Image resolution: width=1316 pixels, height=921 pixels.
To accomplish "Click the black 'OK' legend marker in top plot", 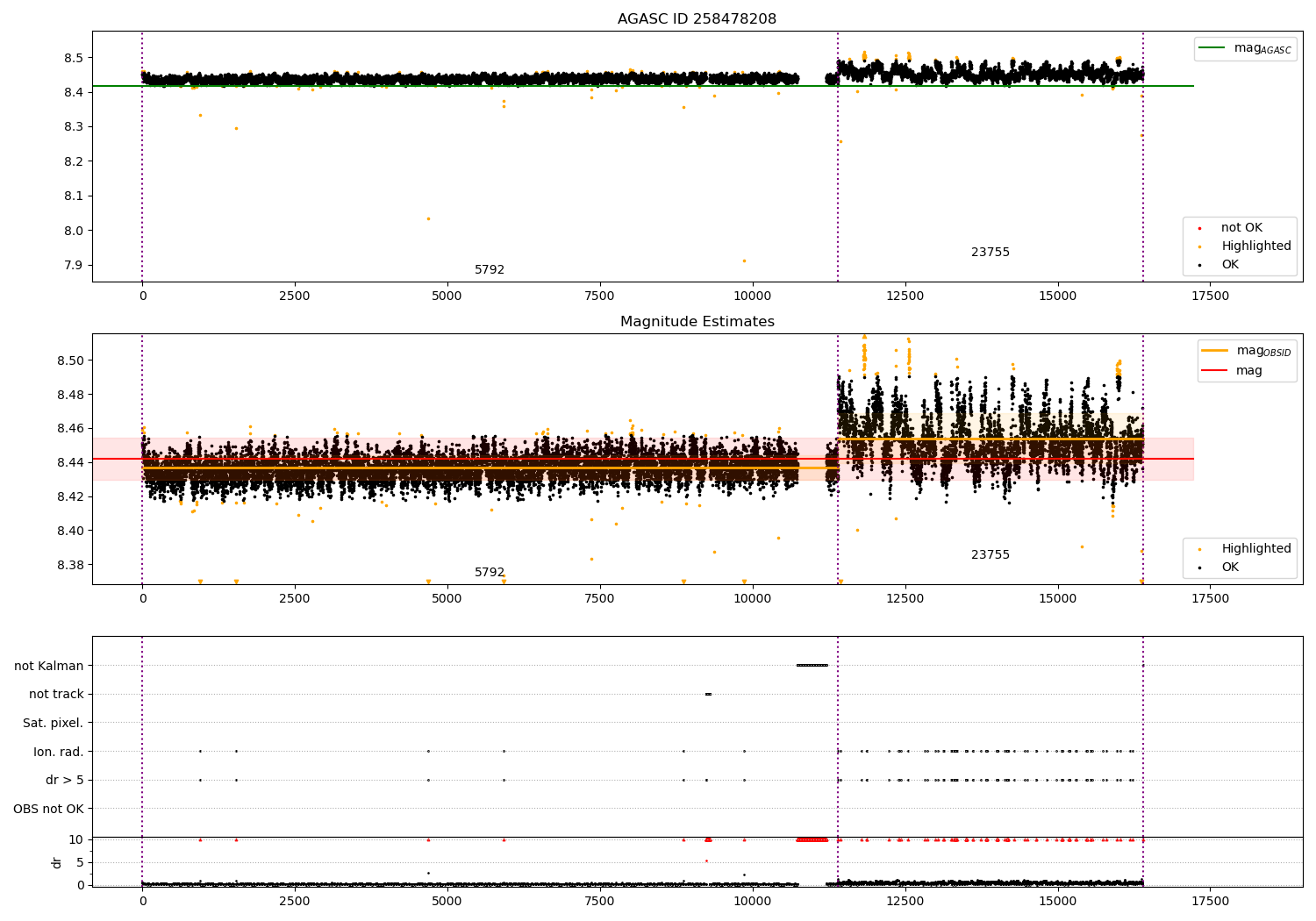I will [x=1199, y=265].
